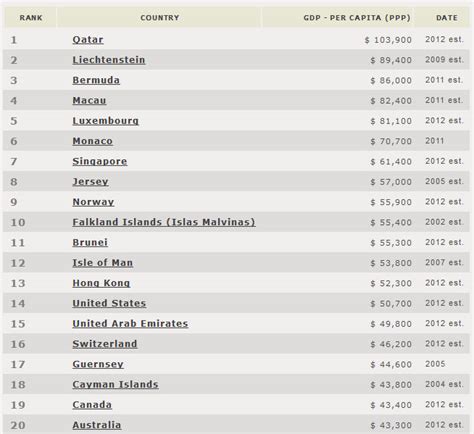Open the Isle of Man link
Image resolution: width=474 pixels, height=434 pixels.
pos(103,263)
